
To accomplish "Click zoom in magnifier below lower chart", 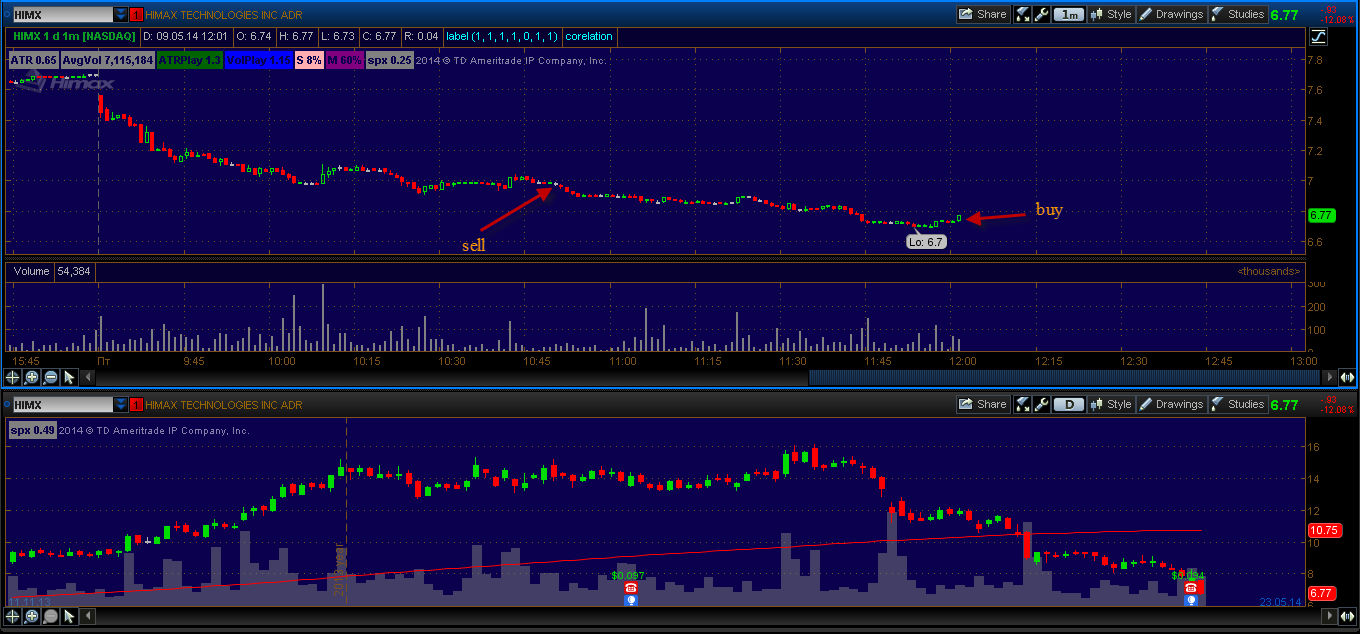I will coord(31,616).
